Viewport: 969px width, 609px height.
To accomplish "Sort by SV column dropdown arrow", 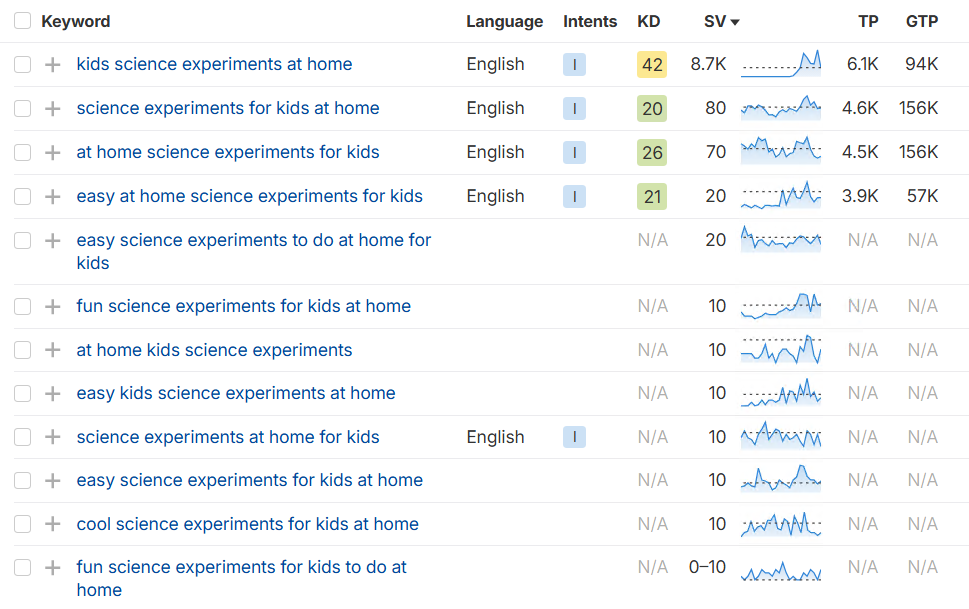I will click(735, 22).
